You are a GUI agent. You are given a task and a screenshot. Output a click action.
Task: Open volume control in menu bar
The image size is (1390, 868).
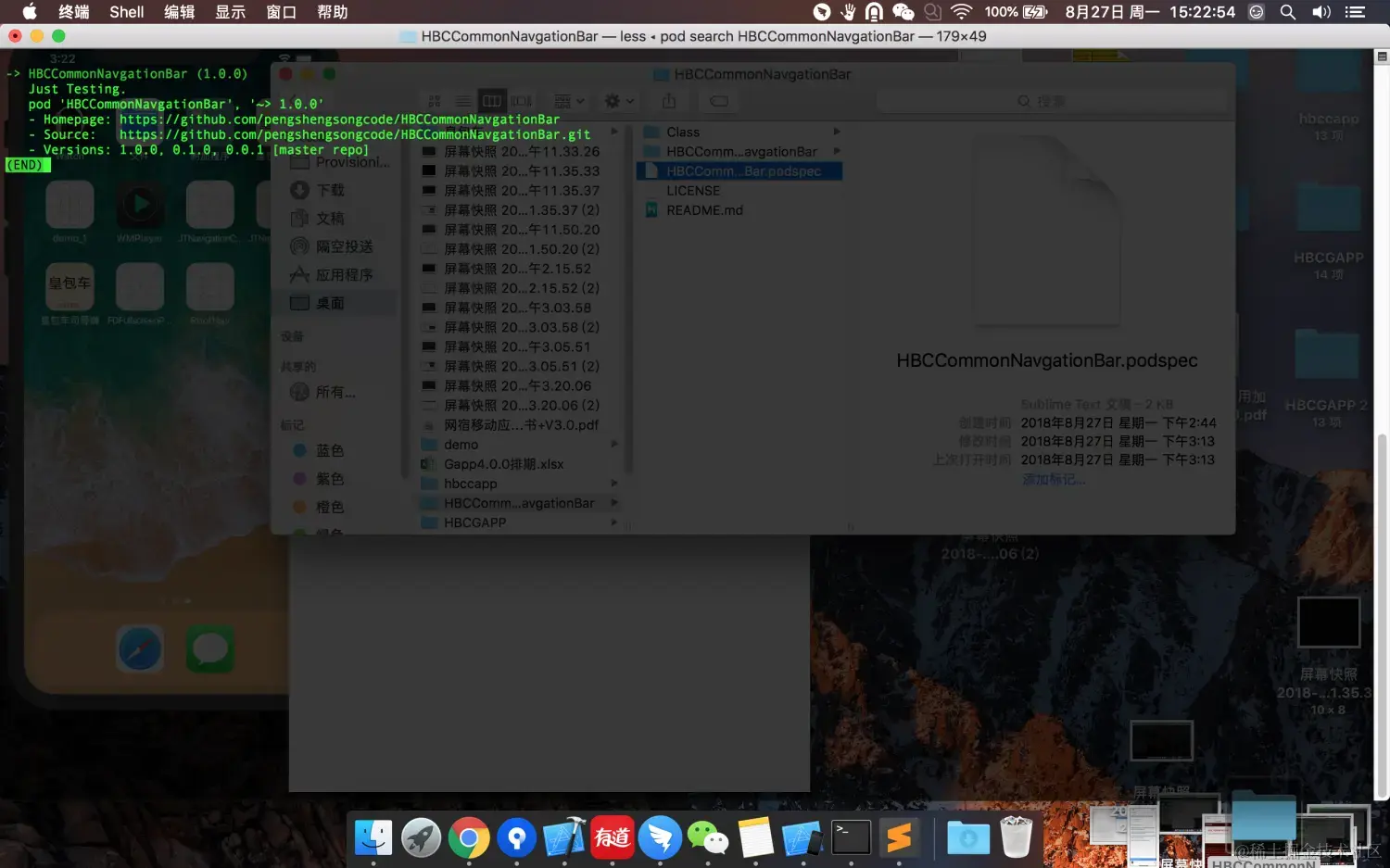pos(1321,12)
